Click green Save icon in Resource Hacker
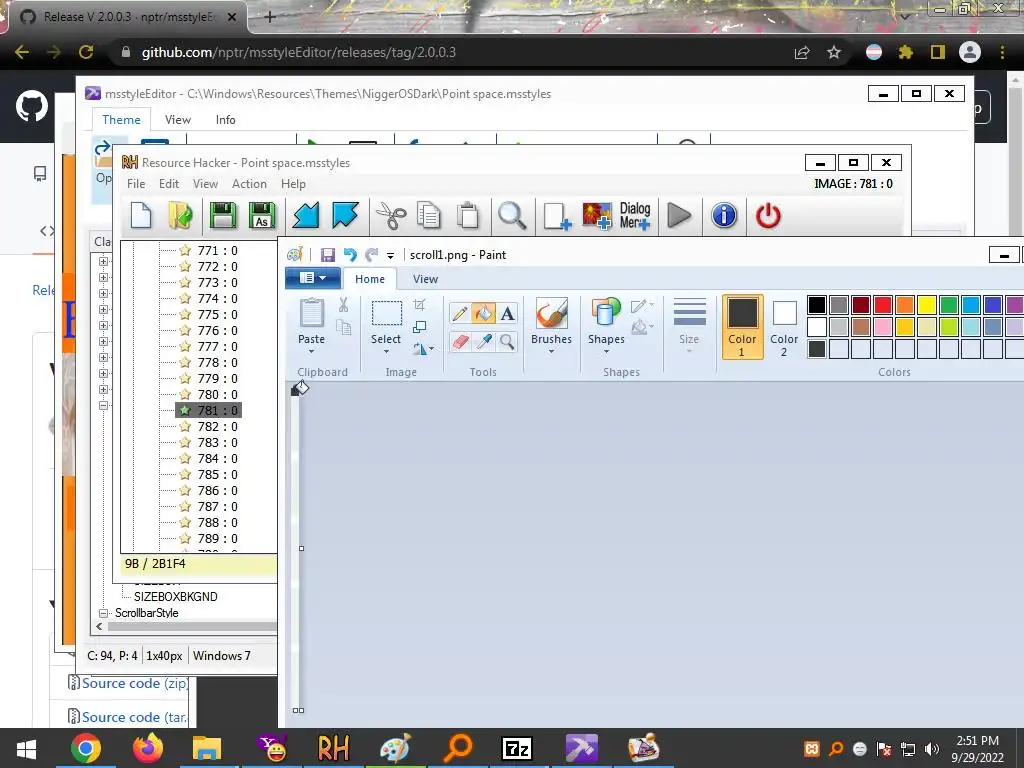The width and height of the screenshot is (1024, 768). click(x=223, y=216)
